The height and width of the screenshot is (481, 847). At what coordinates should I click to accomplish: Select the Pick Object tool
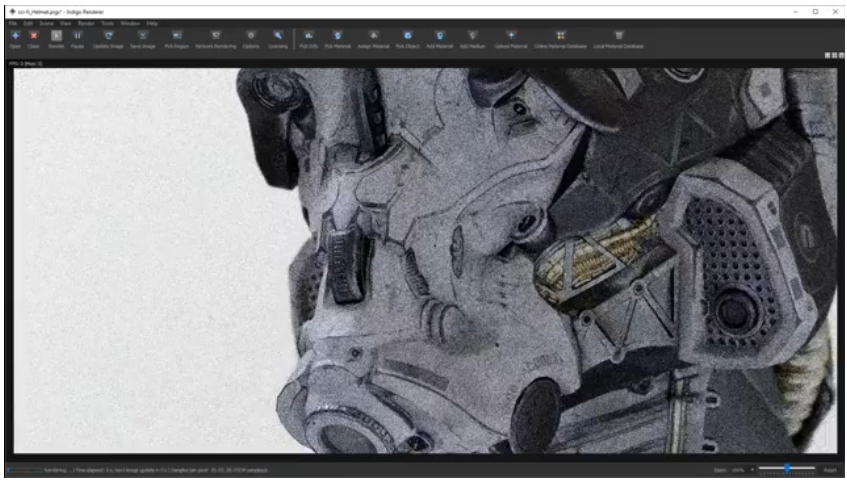click(x=407, y=37)
